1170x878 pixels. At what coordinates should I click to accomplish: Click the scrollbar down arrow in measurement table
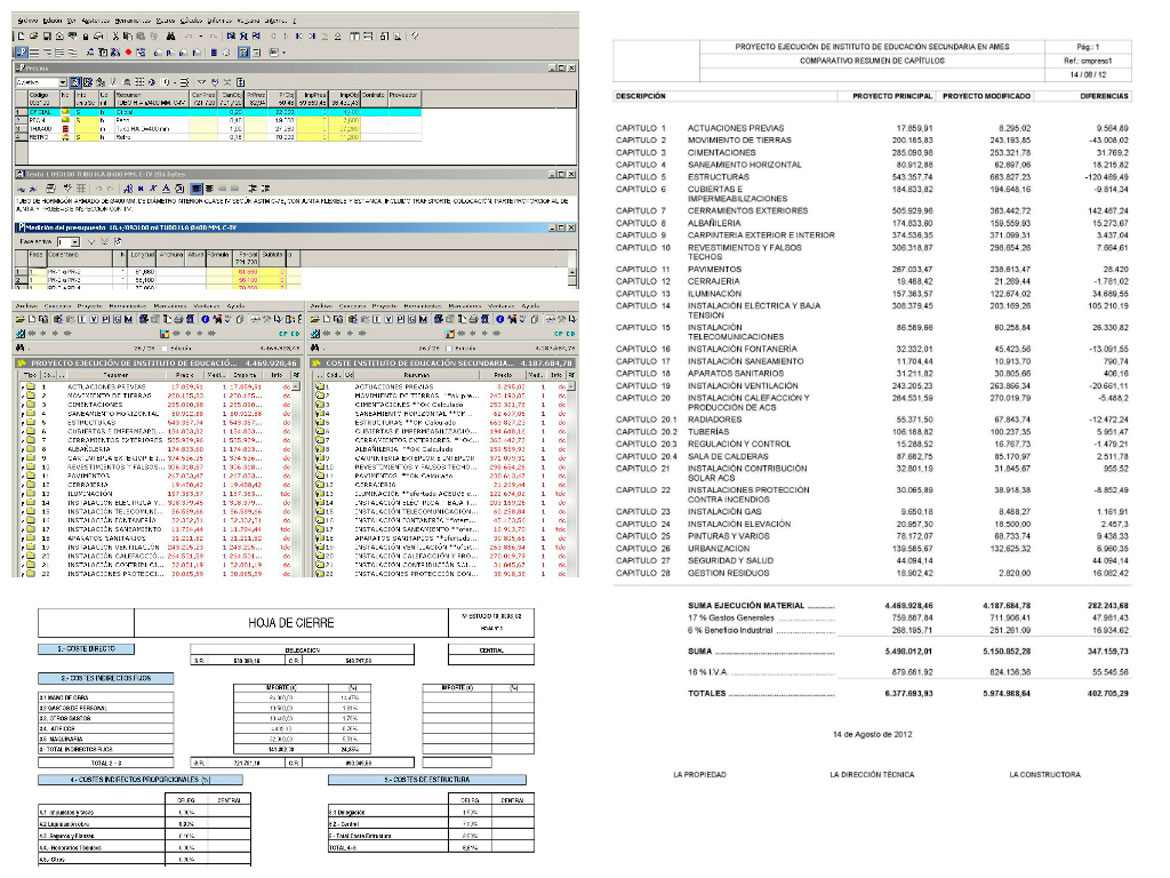click(572, 283)
